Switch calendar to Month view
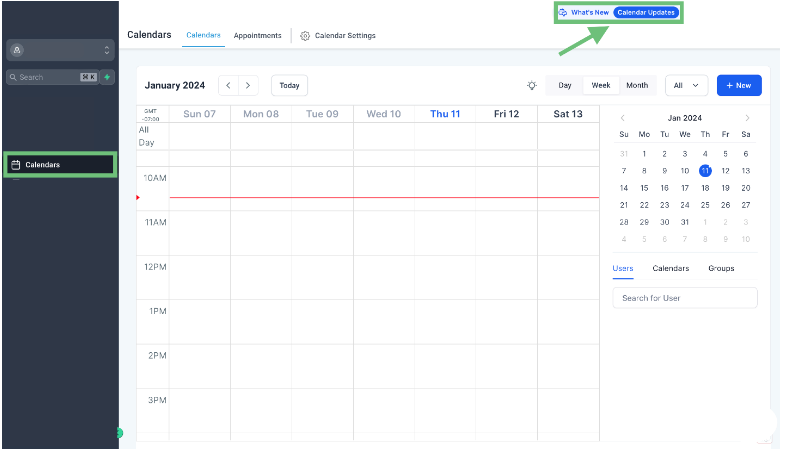 tap(637, 86)
